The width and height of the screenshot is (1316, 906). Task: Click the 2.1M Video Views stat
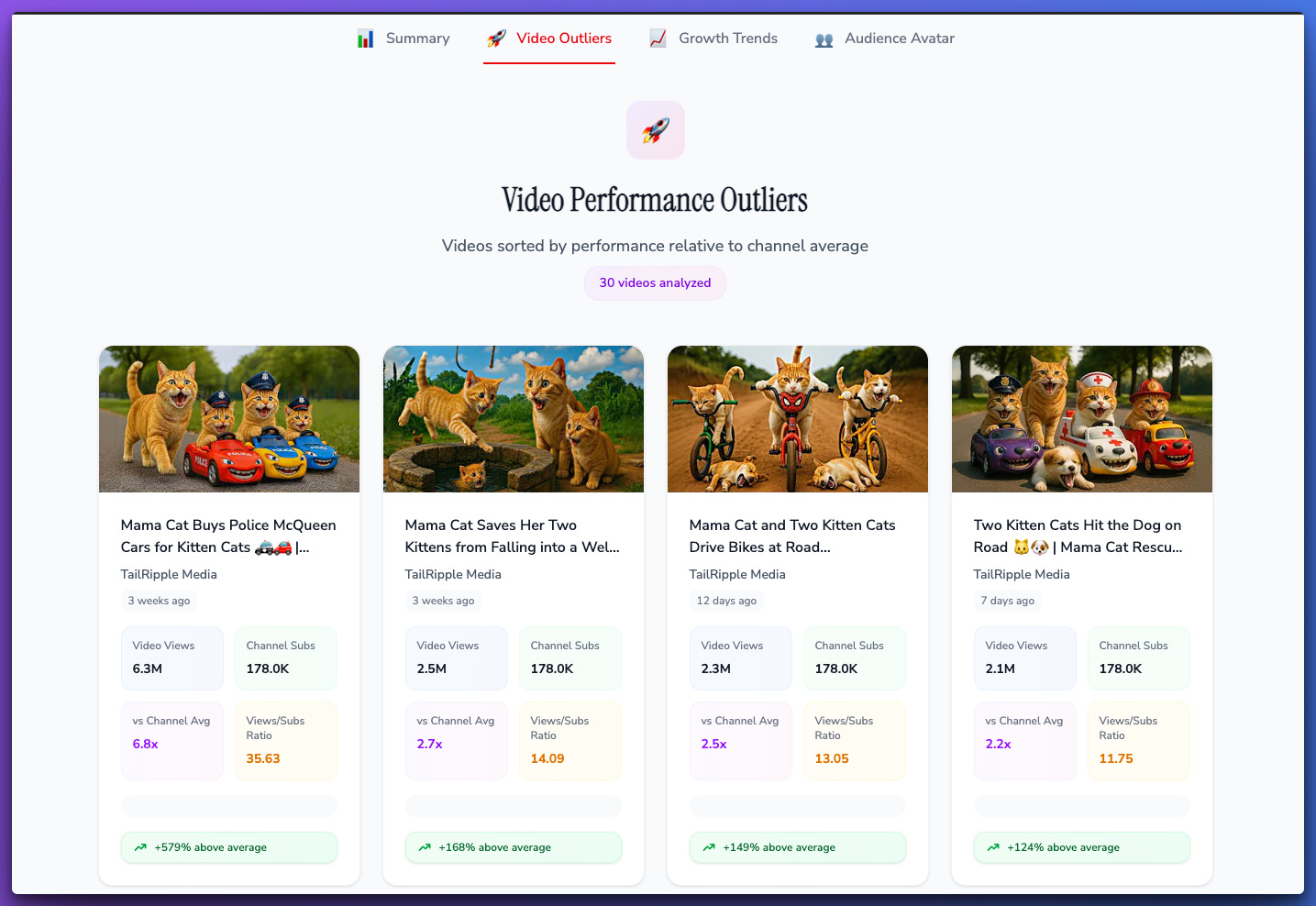coord(1025,658)
